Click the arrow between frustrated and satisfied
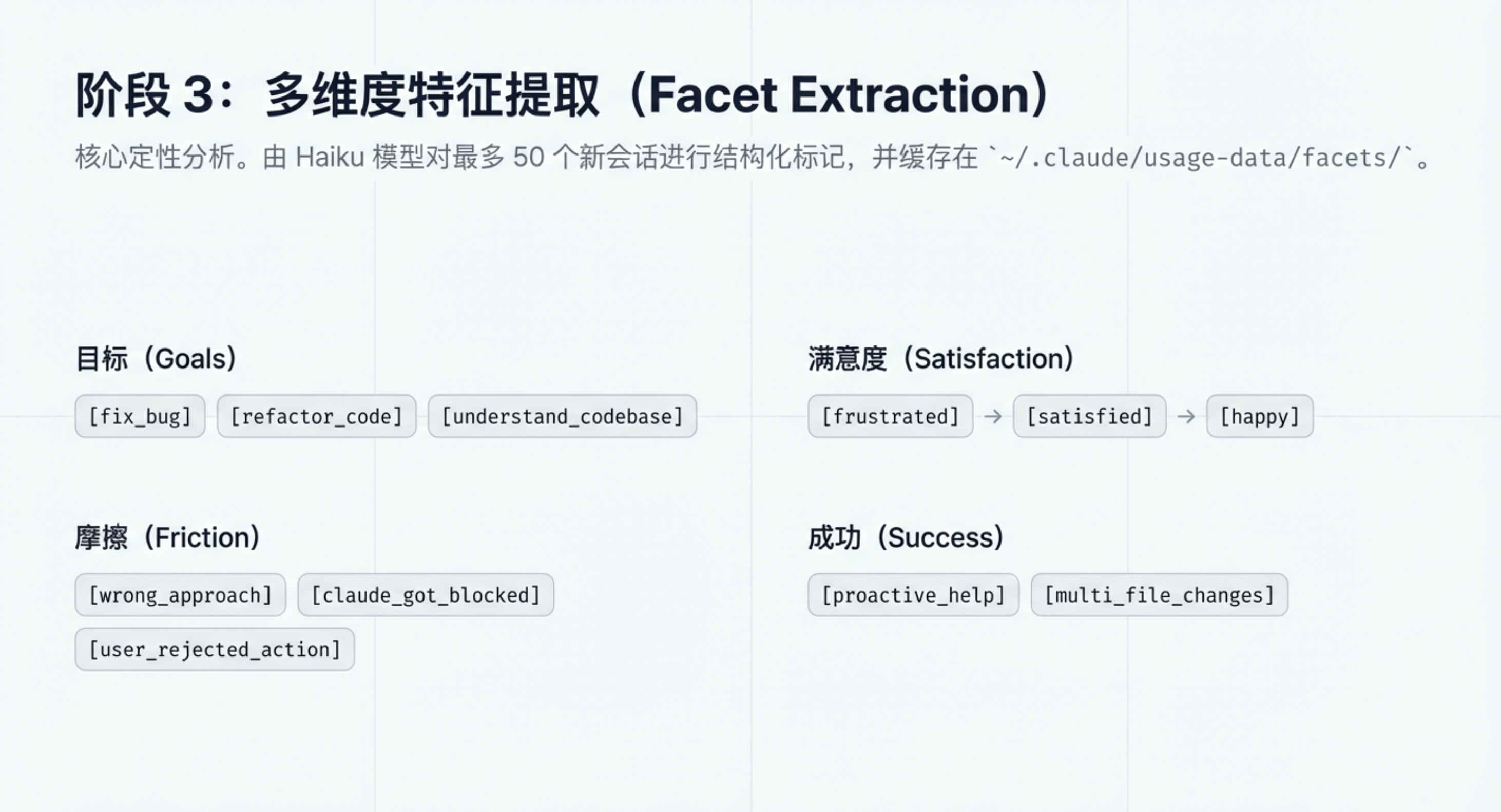 [993, 416]
